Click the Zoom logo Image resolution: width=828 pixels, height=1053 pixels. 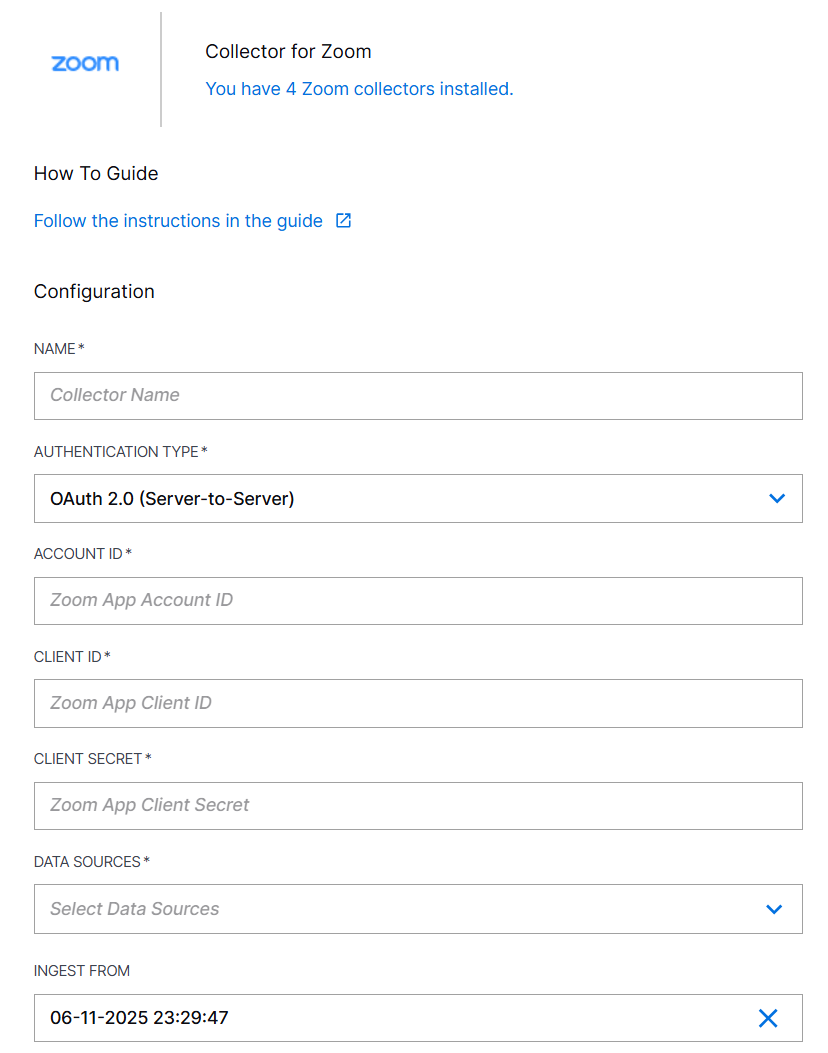point(85,63)
